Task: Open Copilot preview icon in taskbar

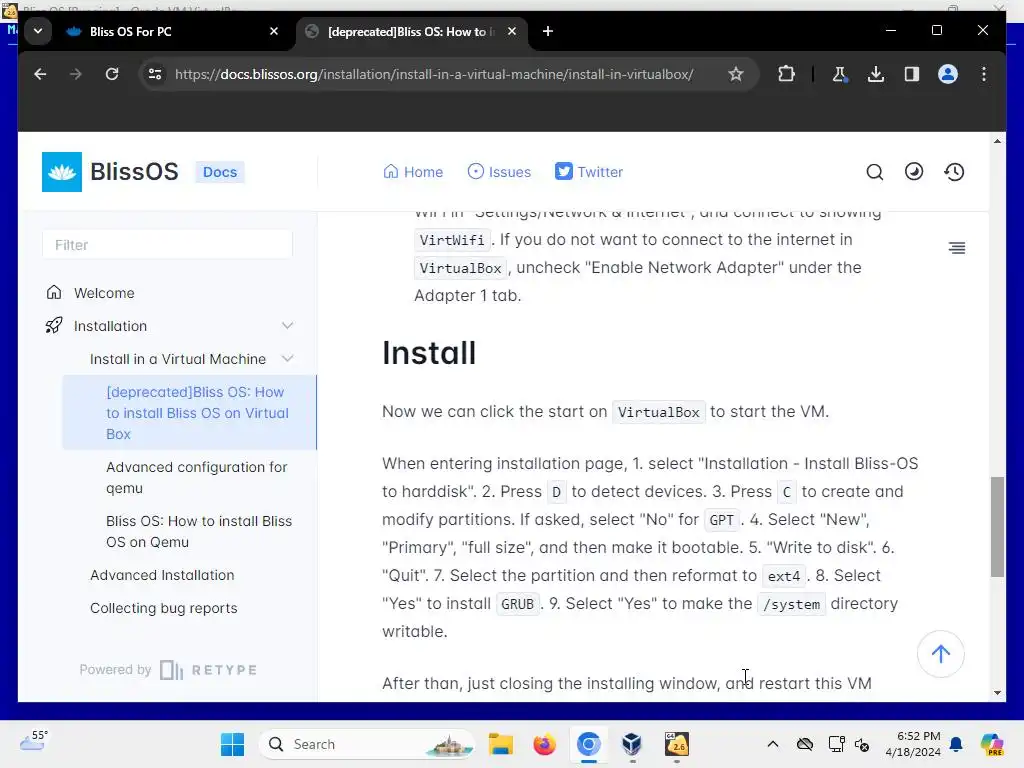Action: 991,744
